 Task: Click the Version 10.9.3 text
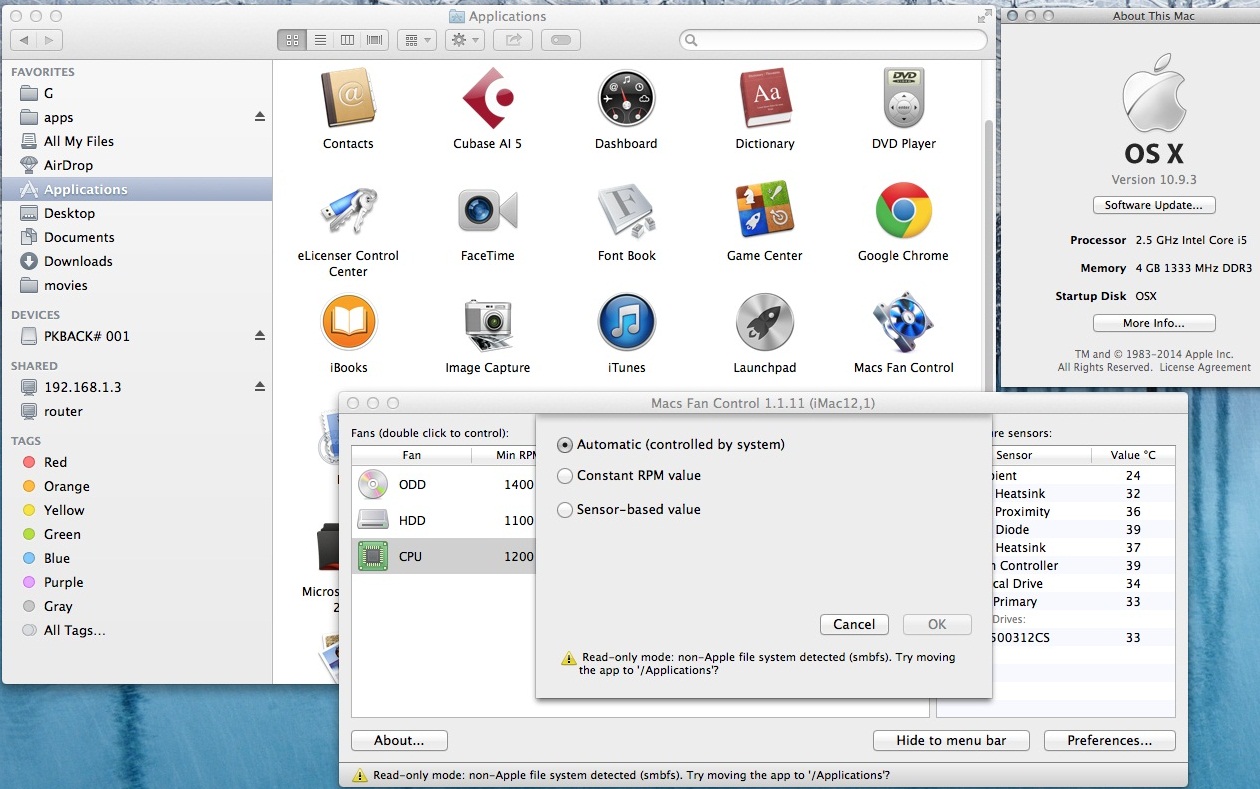1154,179
